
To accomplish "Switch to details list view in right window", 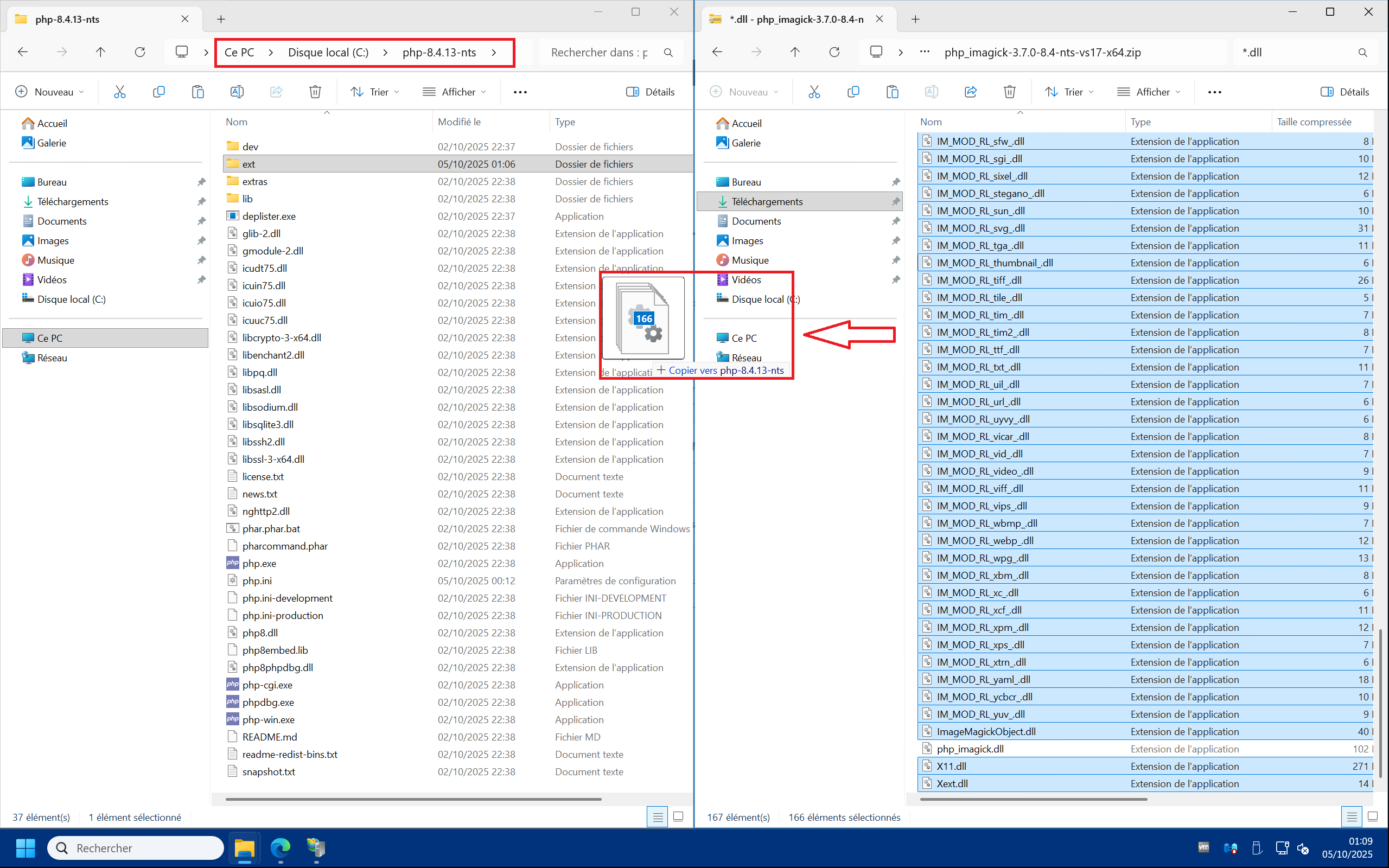I will pyautogui.click(x=1352, y=816).
